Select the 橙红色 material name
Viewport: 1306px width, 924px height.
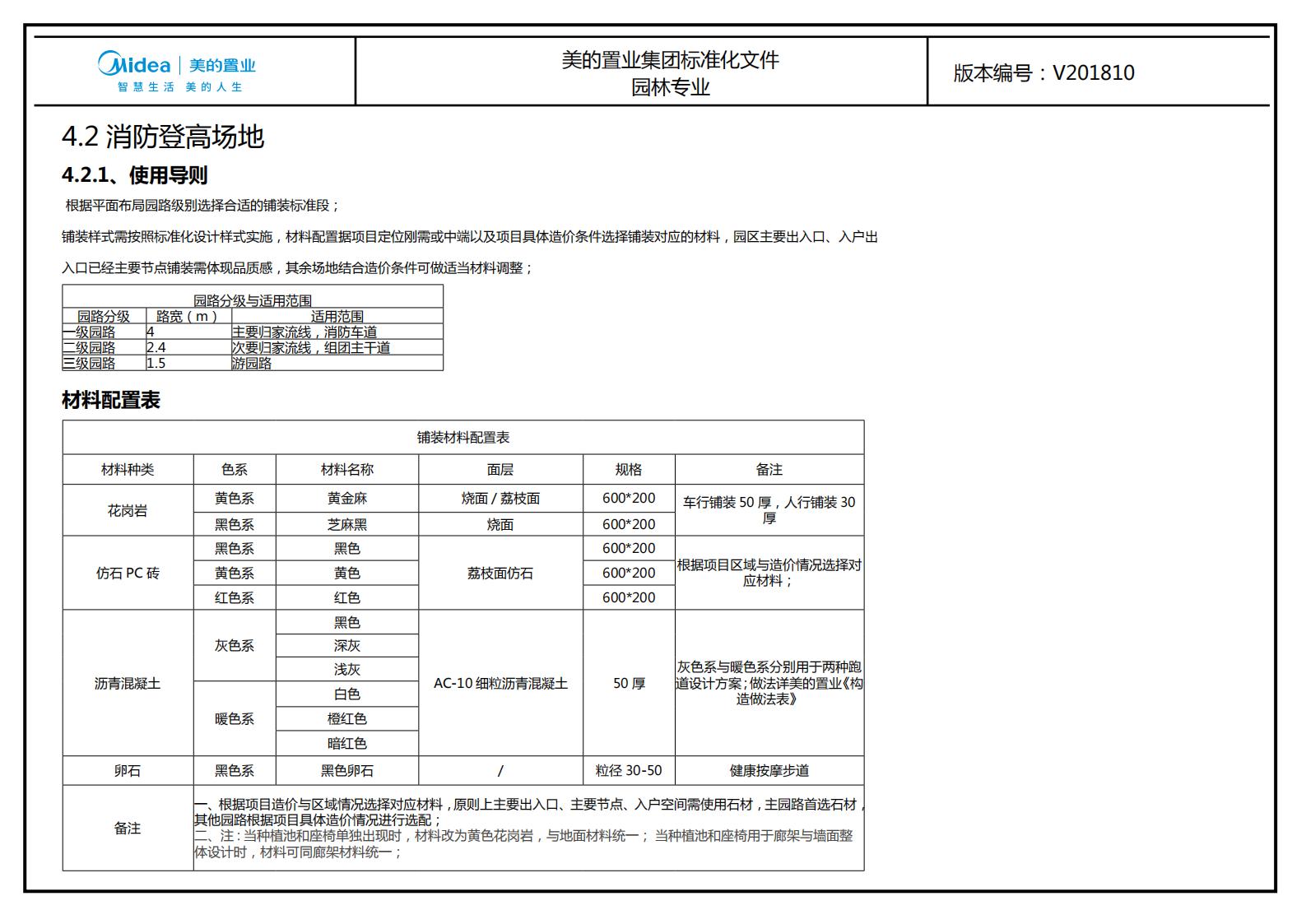coord(347,719)
